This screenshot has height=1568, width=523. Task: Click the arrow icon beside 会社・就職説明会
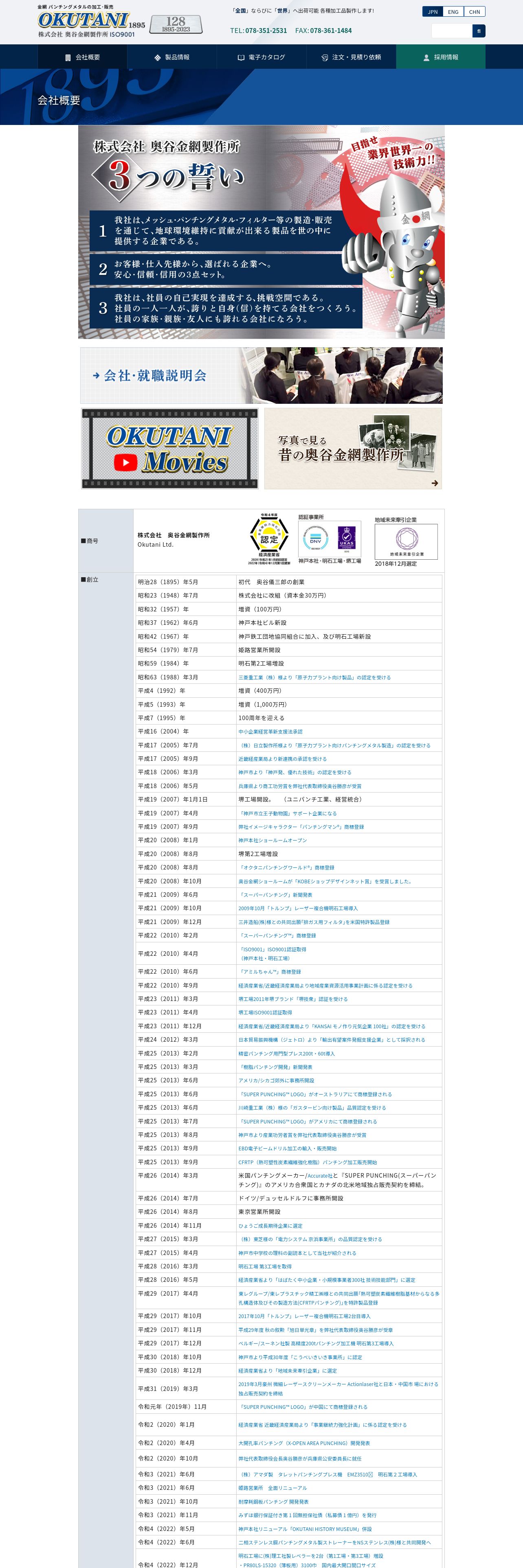[96, 376]
